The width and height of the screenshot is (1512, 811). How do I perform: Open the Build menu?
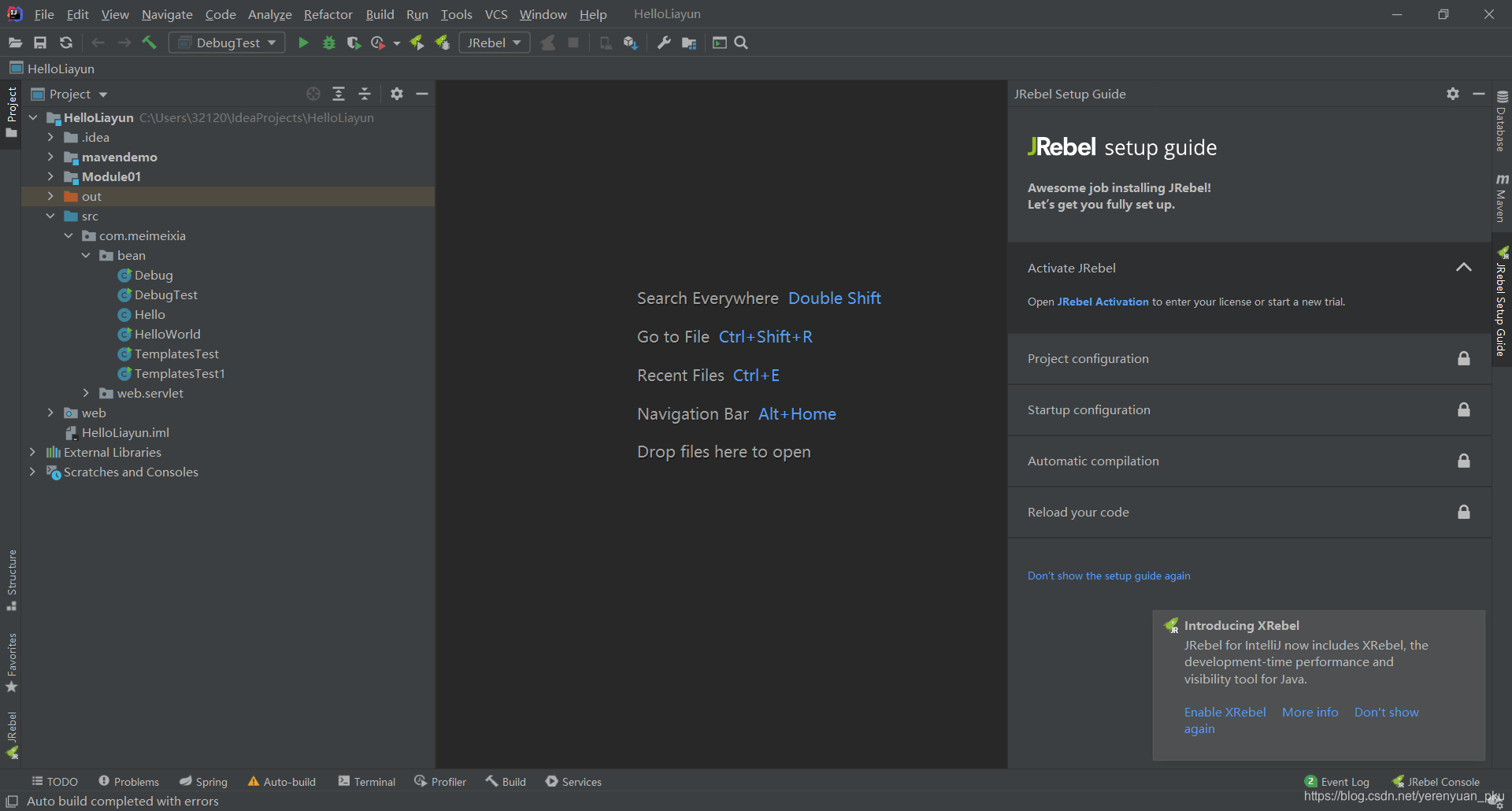coord(380,14)
